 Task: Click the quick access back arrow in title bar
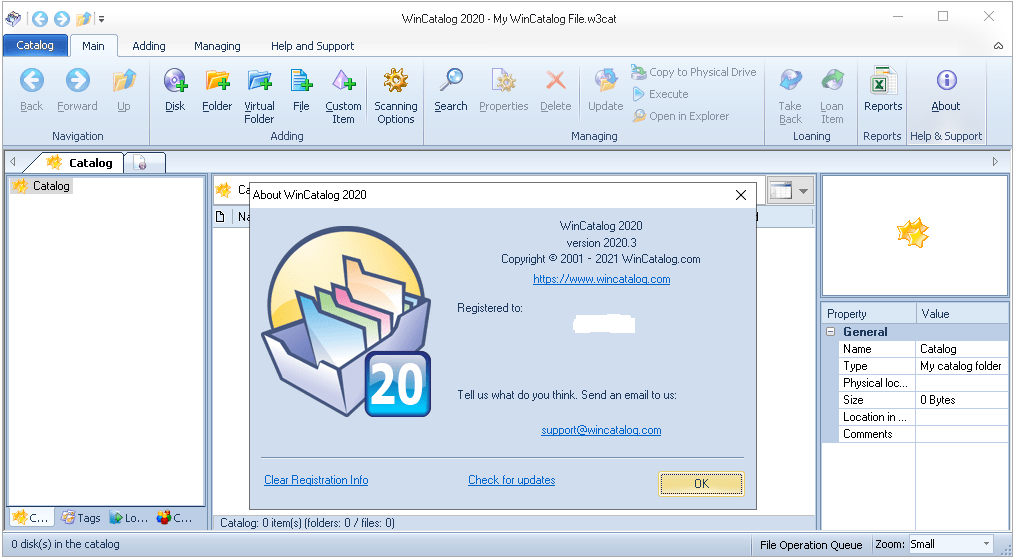click(x=40, y=19)
